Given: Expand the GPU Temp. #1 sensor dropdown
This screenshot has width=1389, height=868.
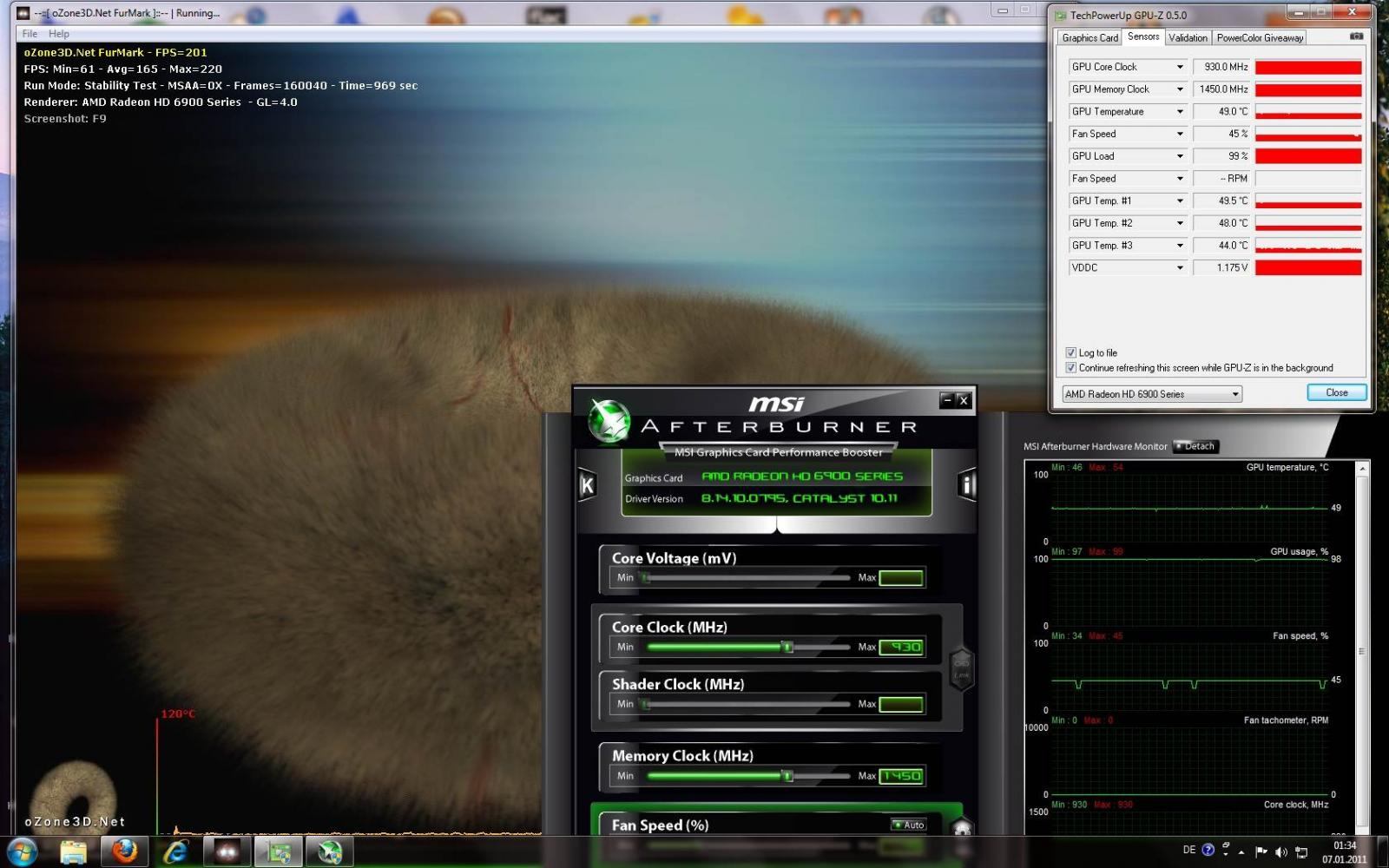Looking at the screenshot, I should (x=1180, y=201).
